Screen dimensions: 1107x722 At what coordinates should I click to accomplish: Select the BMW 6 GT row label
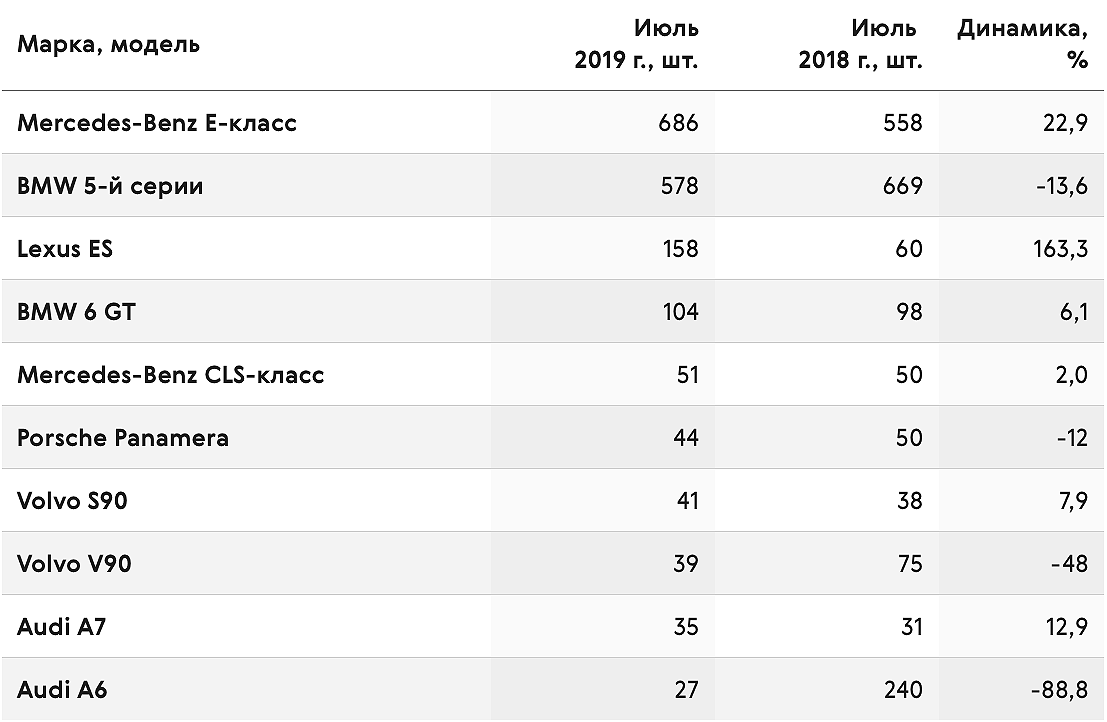click(76, 312)
